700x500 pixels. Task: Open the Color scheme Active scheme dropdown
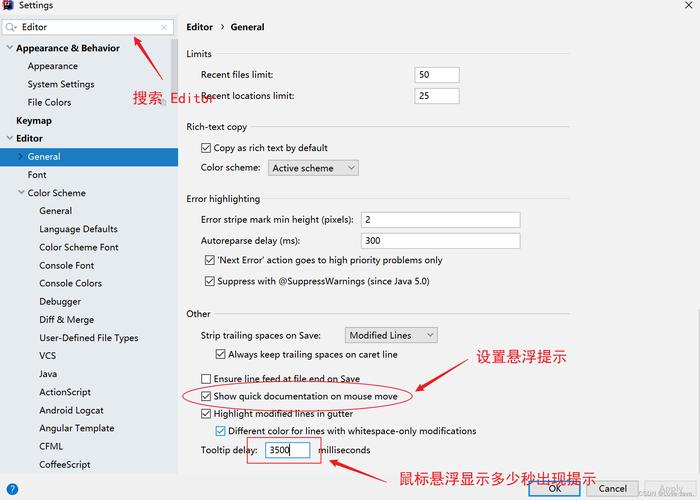(313, 168)
